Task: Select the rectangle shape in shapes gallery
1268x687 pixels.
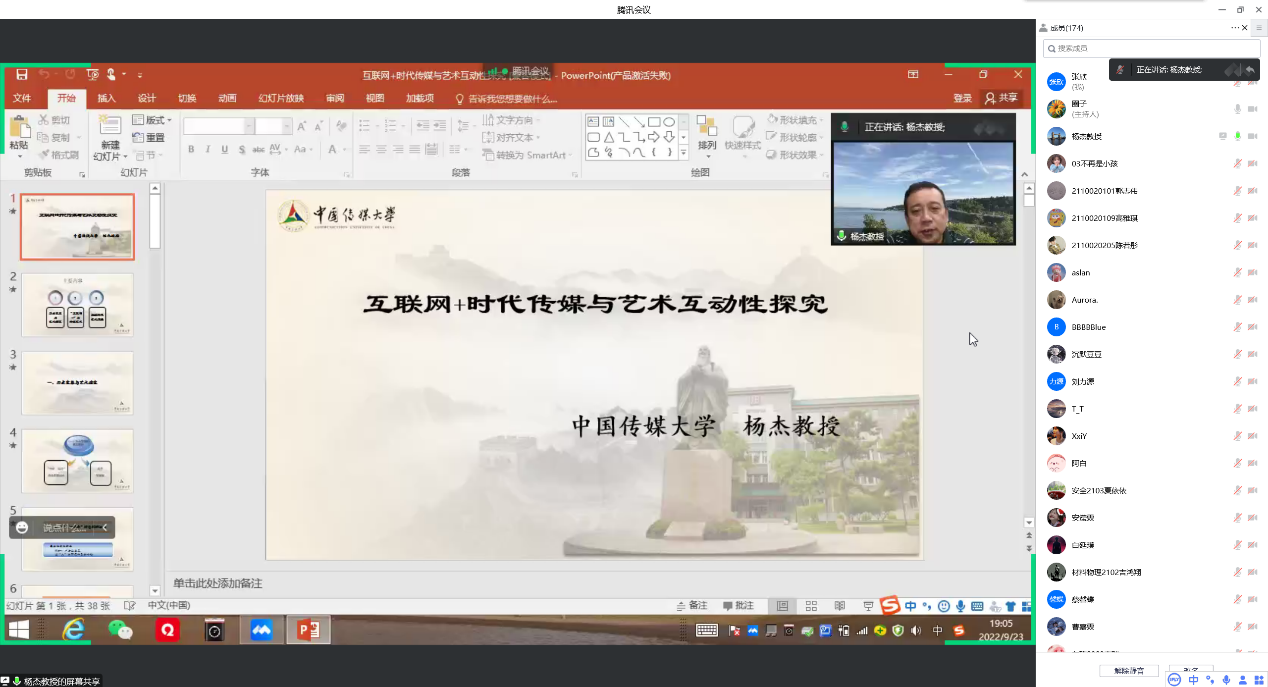Action: [654, 122]
